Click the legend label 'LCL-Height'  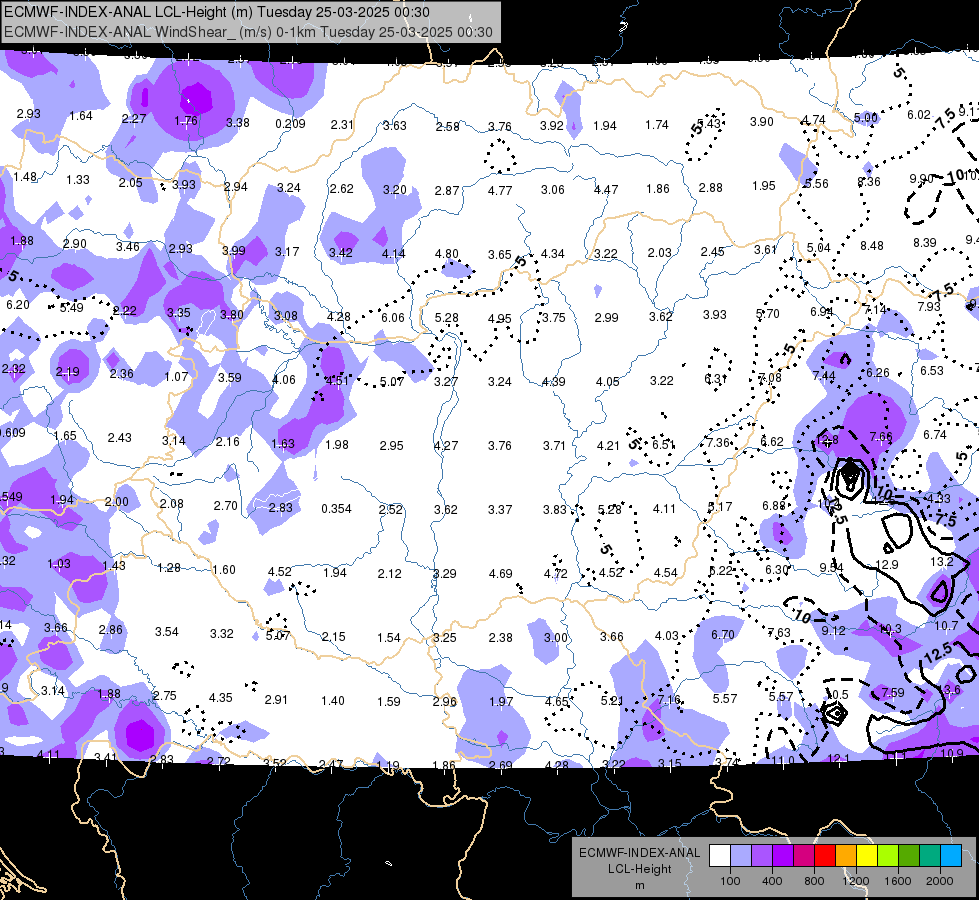pyautogui.click(x=639, y=869)
